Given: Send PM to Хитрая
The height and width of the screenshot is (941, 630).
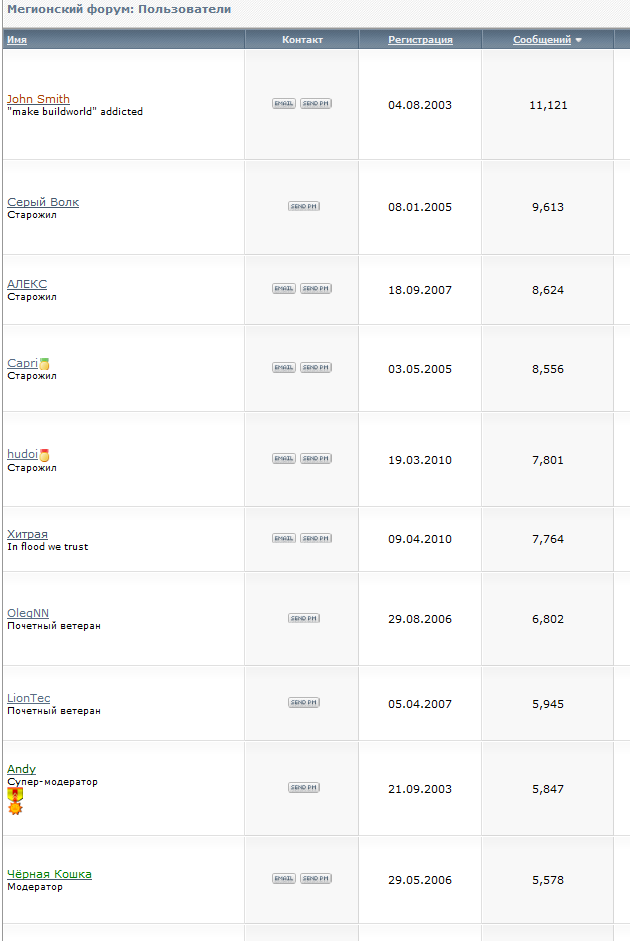Looking at the screenshot, I should [x=316, y=538].
